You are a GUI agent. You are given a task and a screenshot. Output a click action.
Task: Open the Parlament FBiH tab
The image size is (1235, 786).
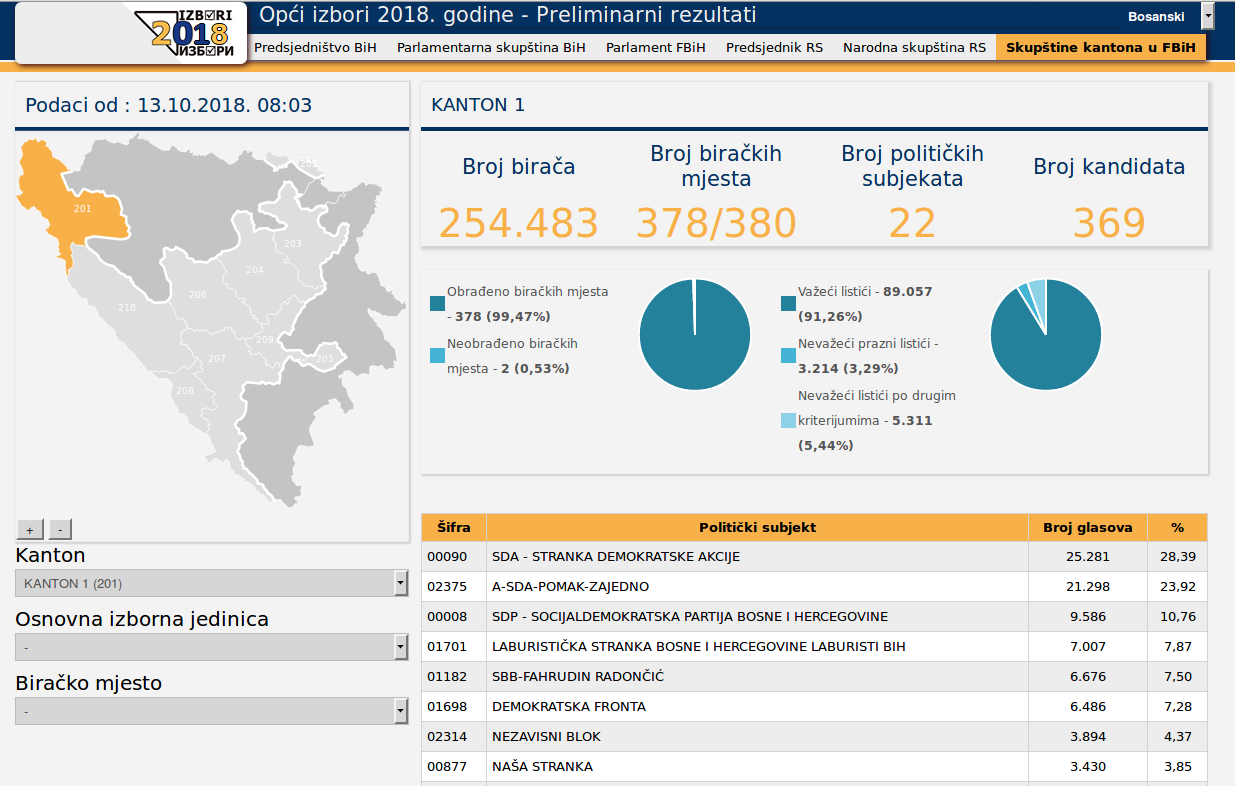click(x=655, y=48)
